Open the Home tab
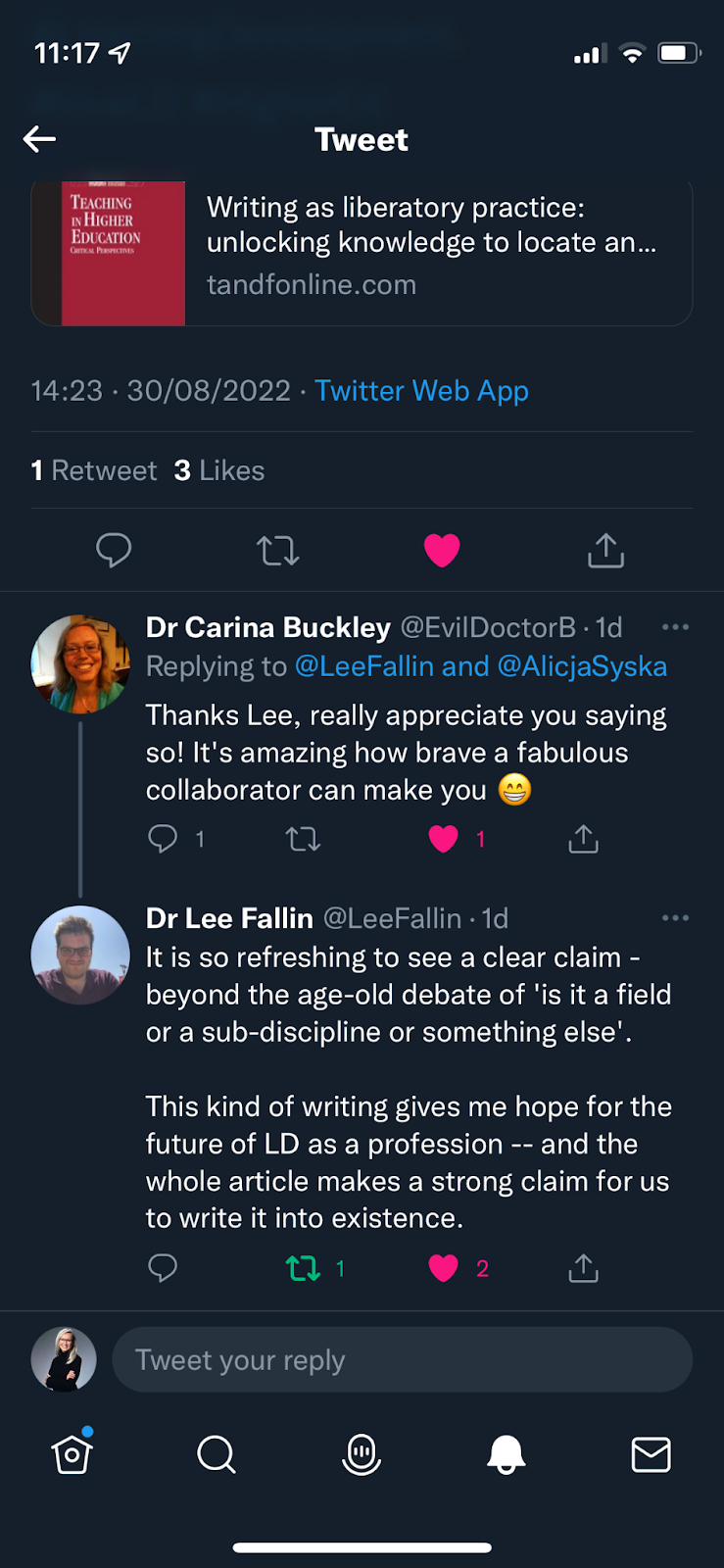This screenshot has height=1568, width=724. [72, 1454]
